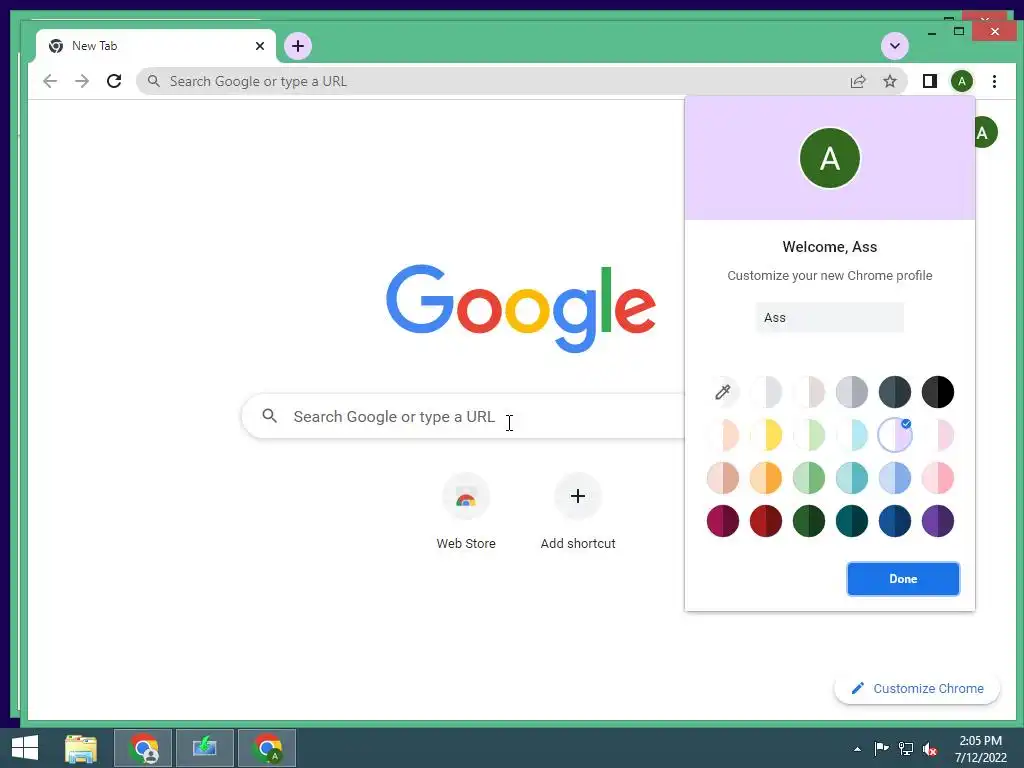The width and height of the screenshot is (1024, 768).
Task: Select the periwinkle blue theme swatch
Action: click(895, 478)
